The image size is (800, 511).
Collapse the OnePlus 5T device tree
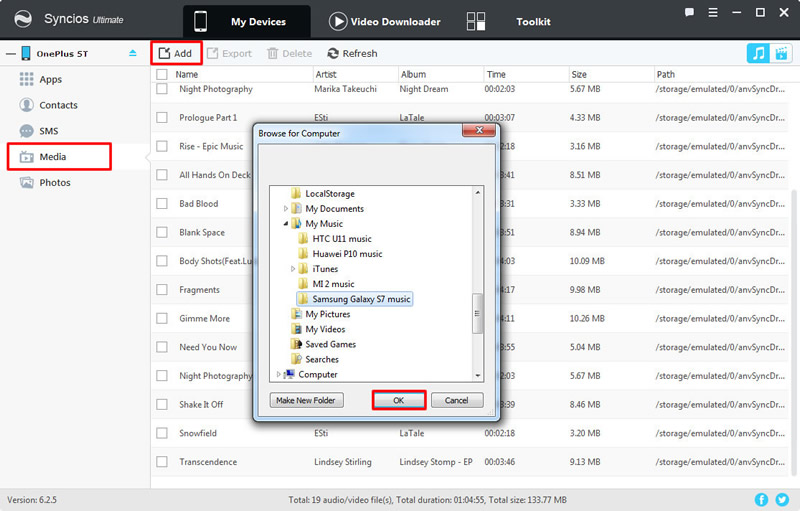(11, 54)
